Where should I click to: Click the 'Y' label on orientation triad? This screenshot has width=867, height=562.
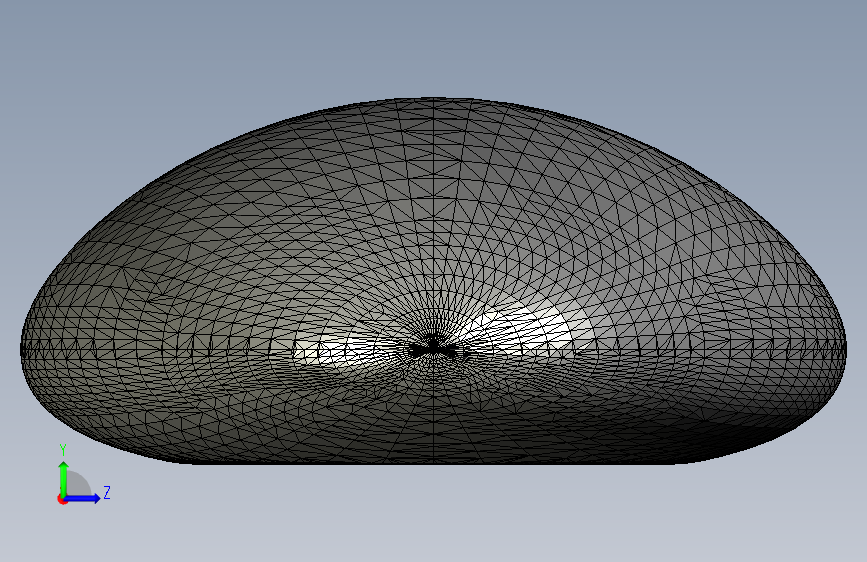coord(63,450)
